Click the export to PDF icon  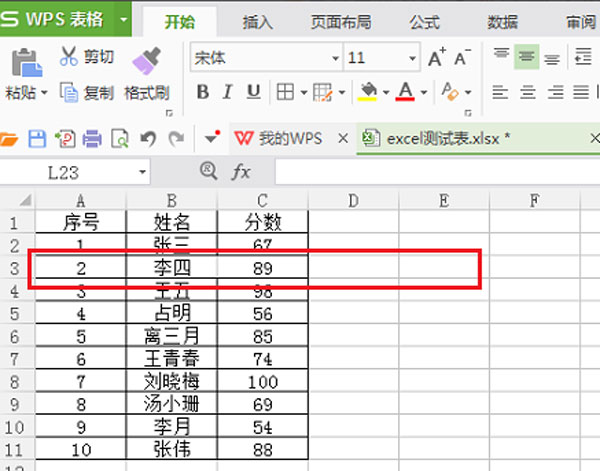click(65, 139)
